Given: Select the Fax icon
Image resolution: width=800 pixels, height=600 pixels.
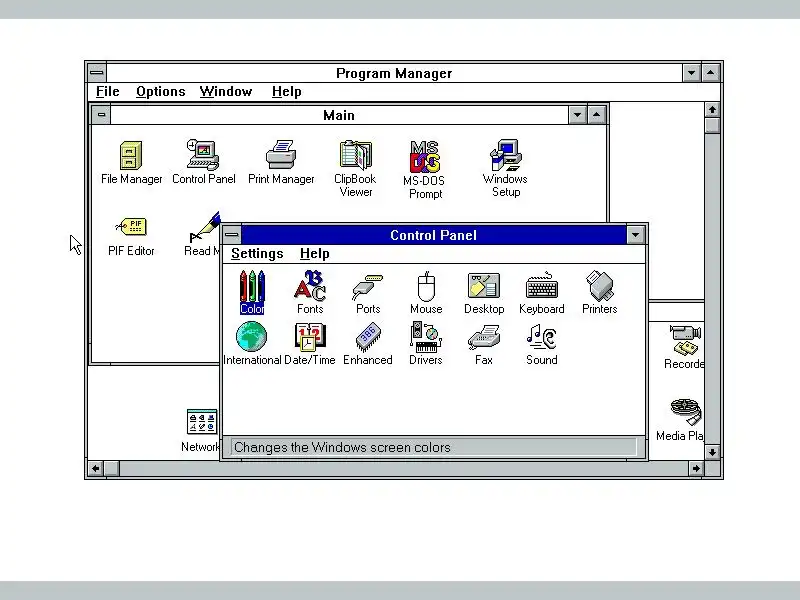Looking at the screenshot, I should tap(484, 337).
